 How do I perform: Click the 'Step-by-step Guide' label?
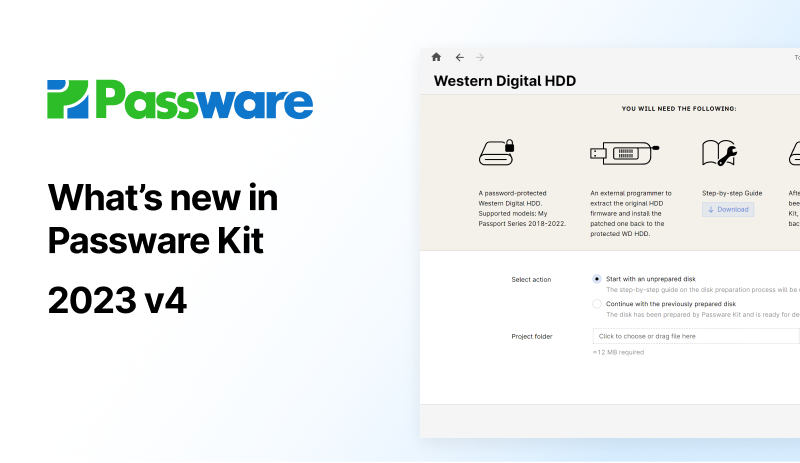732,193
